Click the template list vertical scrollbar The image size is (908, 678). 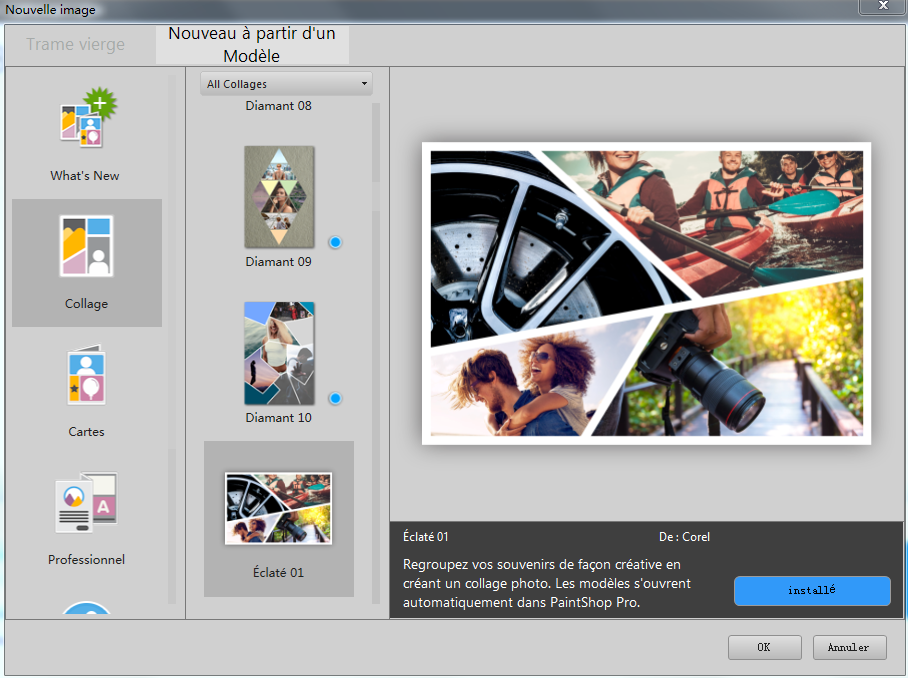point(376,353)
